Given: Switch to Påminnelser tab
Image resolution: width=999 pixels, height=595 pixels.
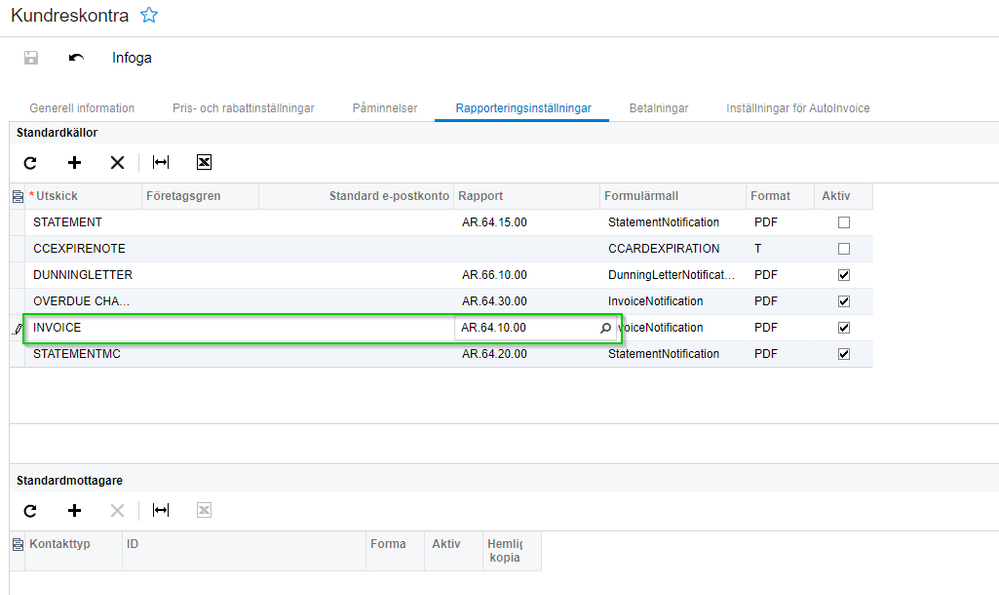Looking at the screenshot, I should pyautogui.click(x=385, y=108).
